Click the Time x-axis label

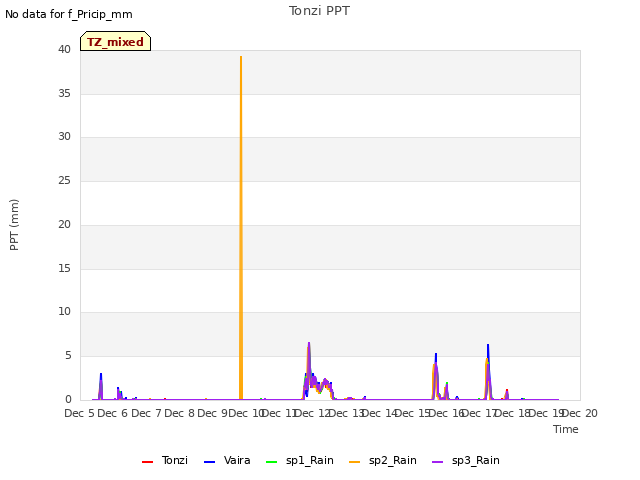(566, 429)
